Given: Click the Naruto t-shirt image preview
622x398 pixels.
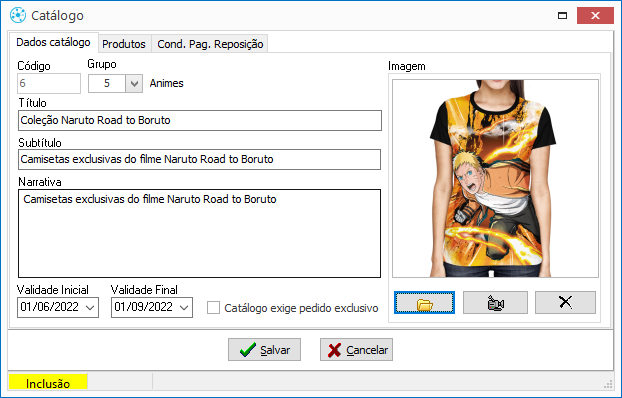Looking at the screenshot, I should (x=495, y=179).
